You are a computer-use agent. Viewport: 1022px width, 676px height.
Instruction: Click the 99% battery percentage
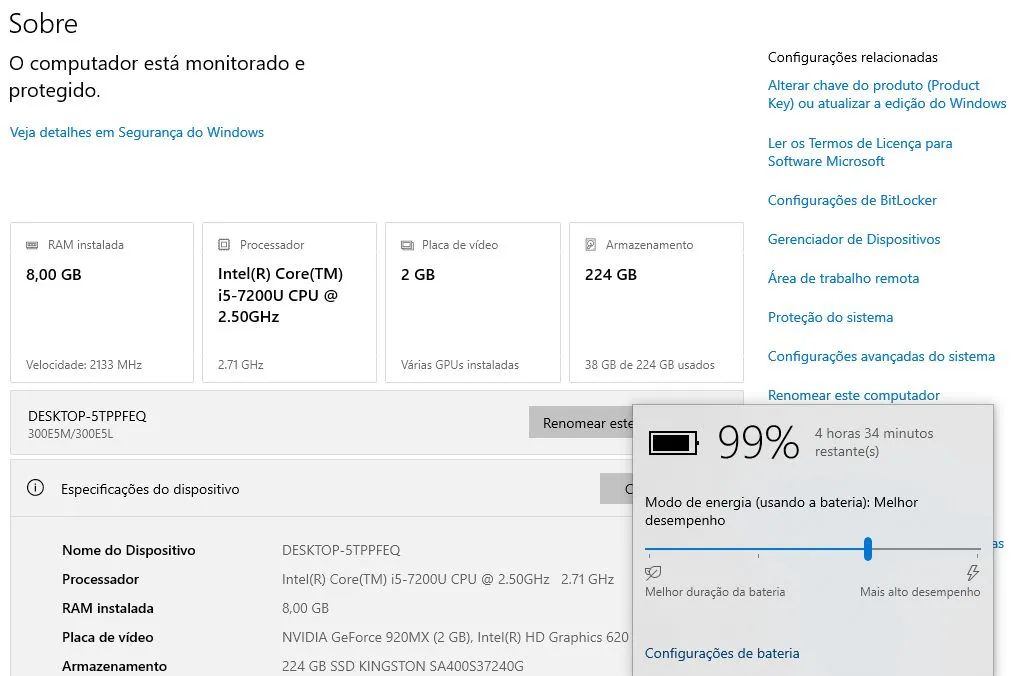[759, 443]
